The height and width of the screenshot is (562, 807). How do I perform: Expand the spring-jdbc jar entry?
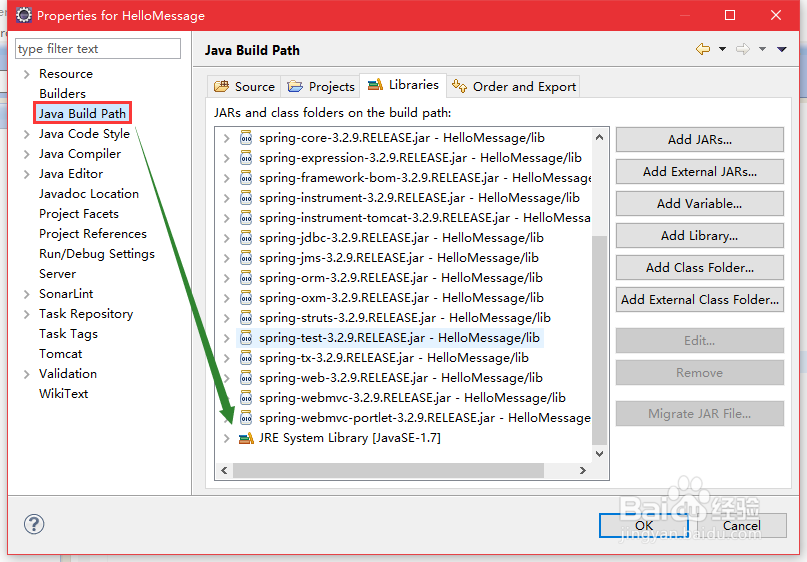226,238
